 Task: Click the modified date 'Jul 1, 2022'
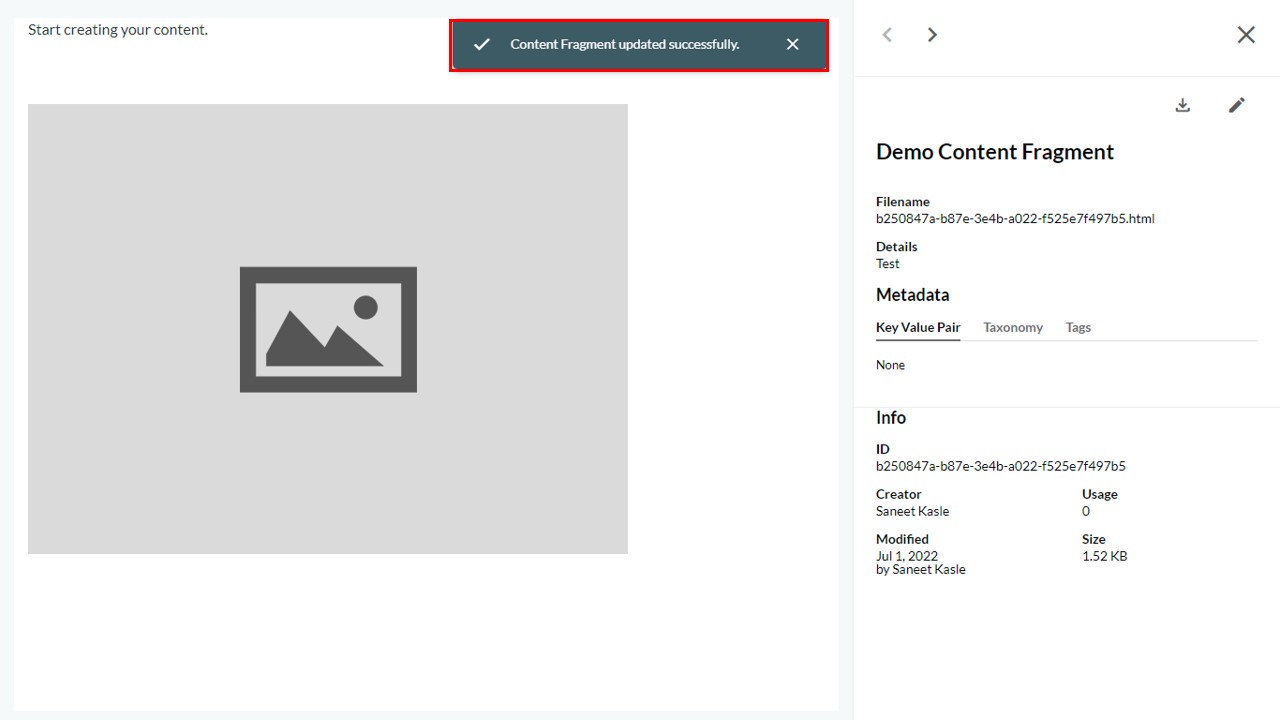(x=907, y=556)
